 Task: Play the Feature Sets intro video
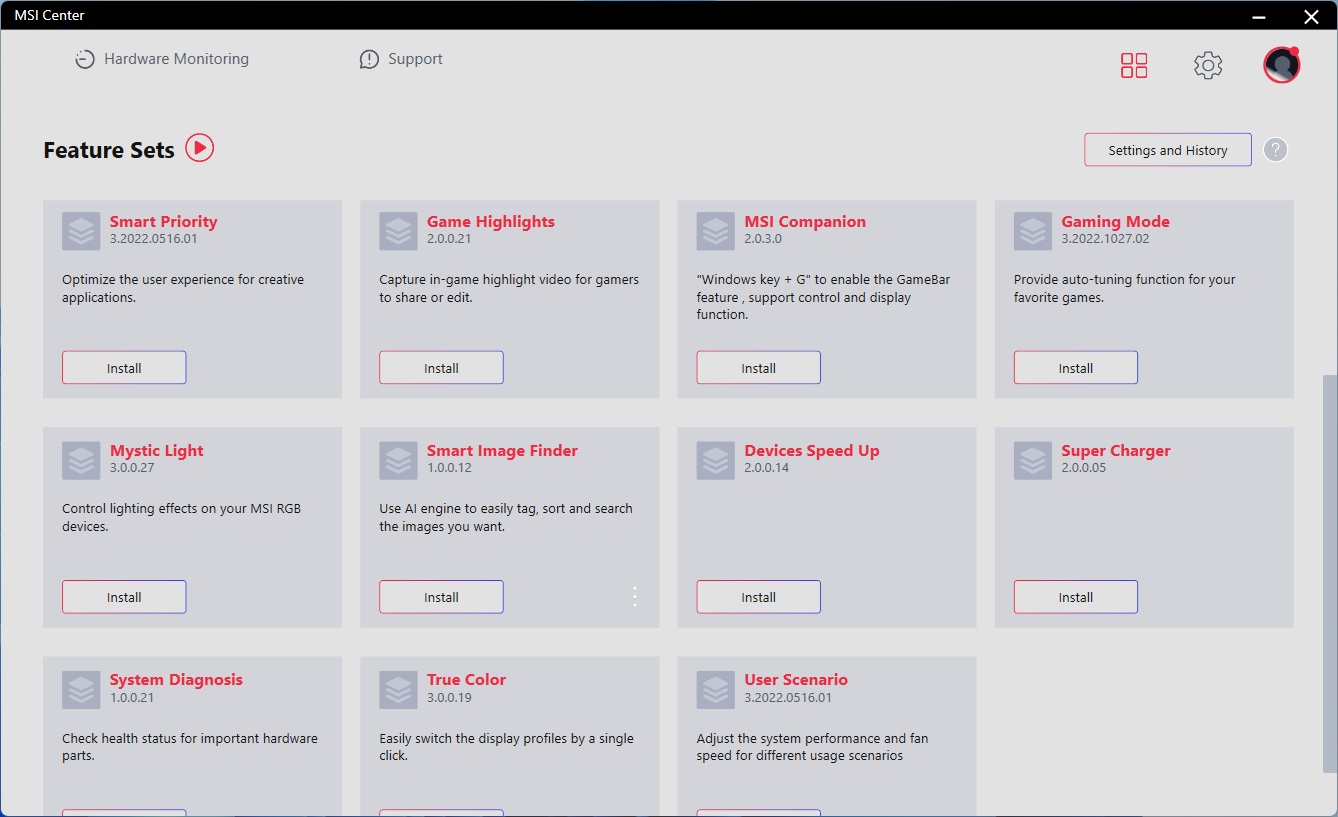[x=200, y=149]
